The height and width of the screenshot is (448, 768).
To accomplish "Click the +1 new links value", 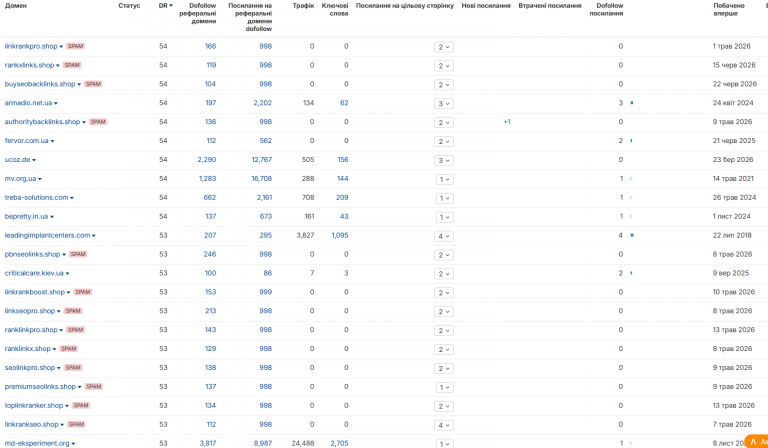I will 507,122.
